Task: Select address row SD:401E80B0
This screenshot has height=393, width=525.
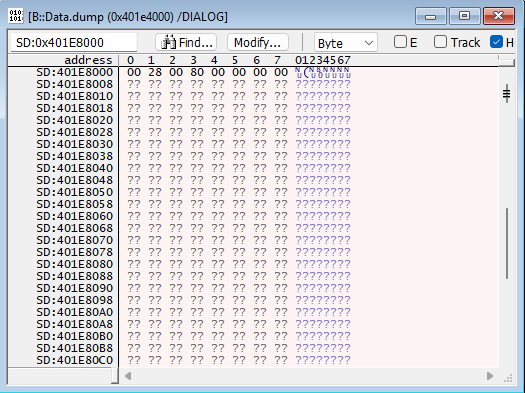Action: 75,336
